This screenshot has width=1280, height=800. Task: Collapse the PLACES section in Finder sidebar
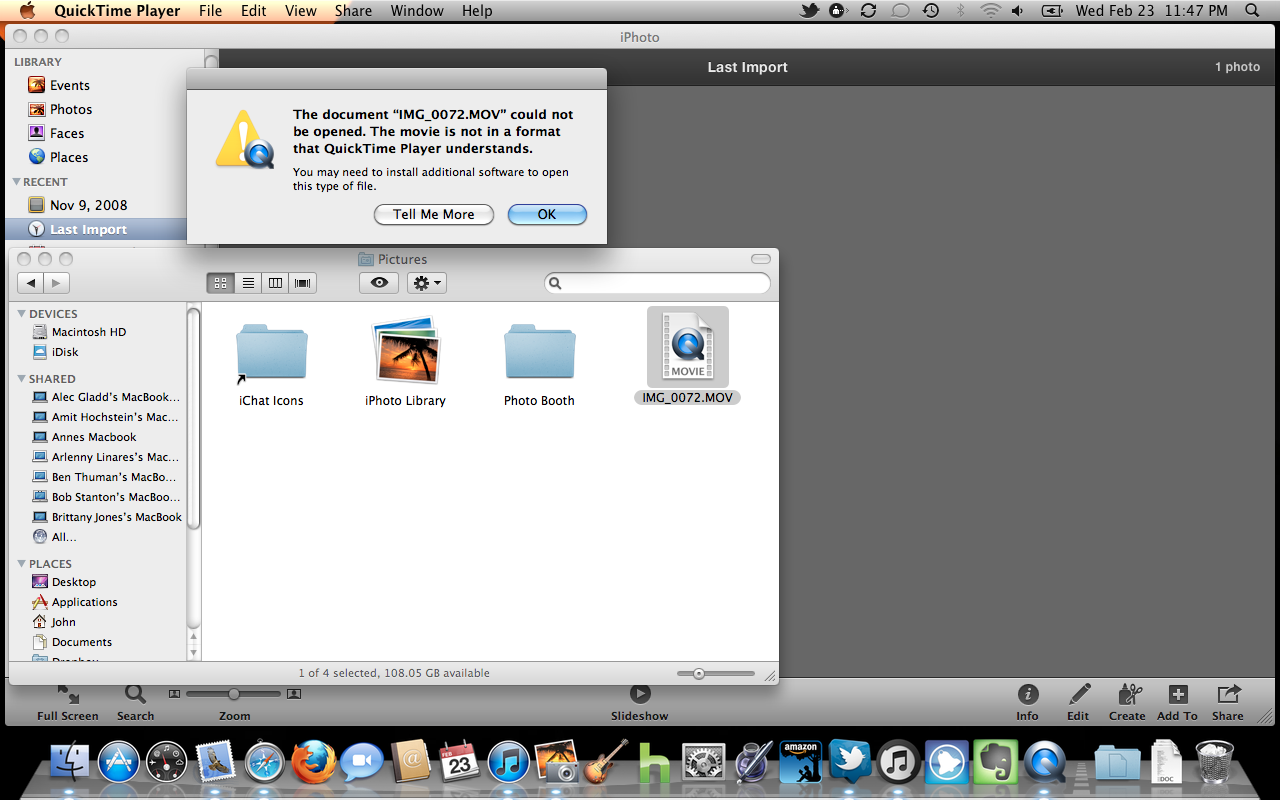pos(22,564)
